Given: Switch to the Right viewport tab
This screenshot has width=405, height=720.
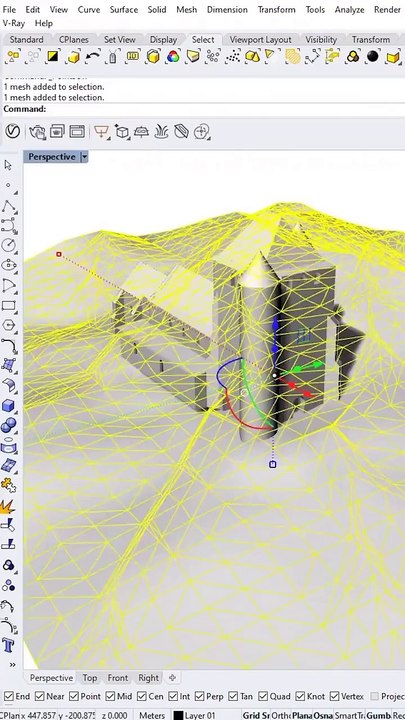Looking at the screenshot, I should (x=148, y=678).
